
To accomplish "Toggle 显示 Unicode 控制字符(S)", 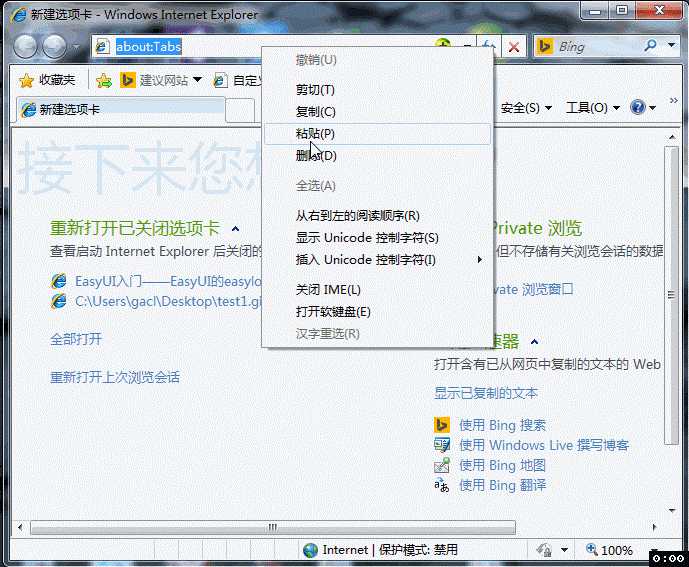I will coord(378,238).
